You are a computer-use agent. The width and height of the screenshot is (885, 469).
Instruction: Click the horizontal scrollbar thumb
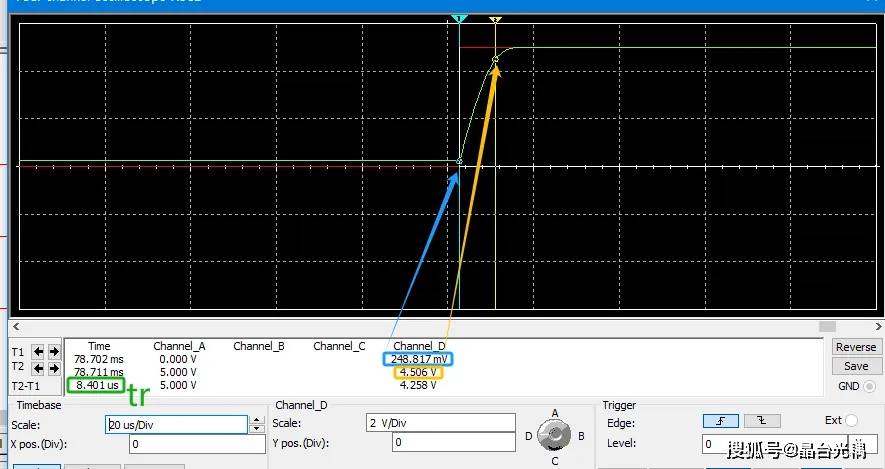pos(826,326)
